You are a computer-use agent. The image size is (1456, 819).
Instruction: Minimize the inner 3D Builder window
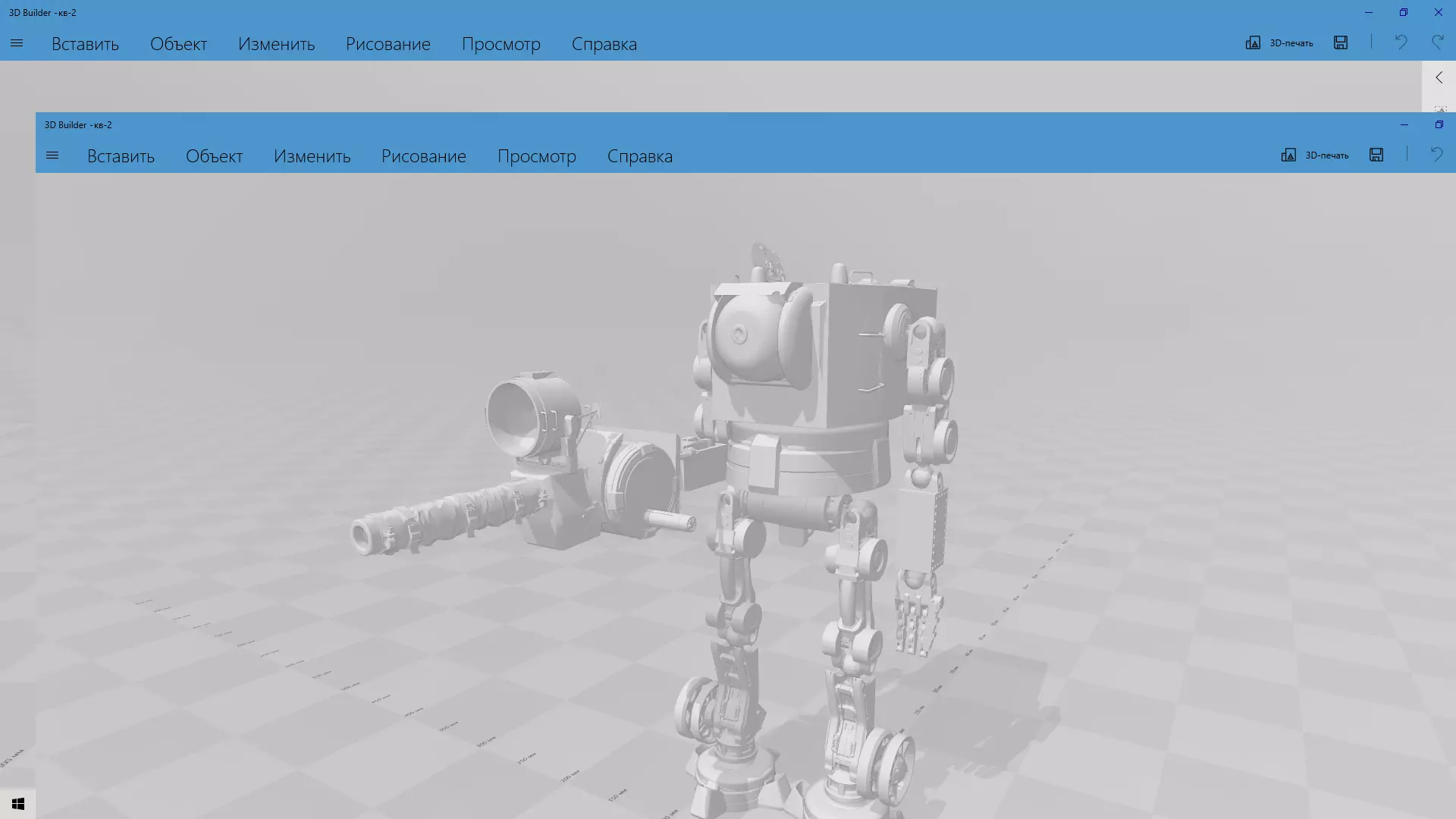click(1404, 124)
